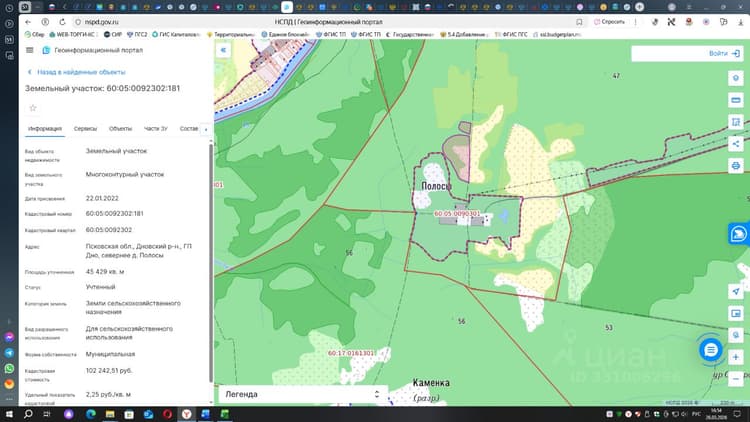Expand the Легенда panel
750x422 pixels.
(x=302, y=394)
